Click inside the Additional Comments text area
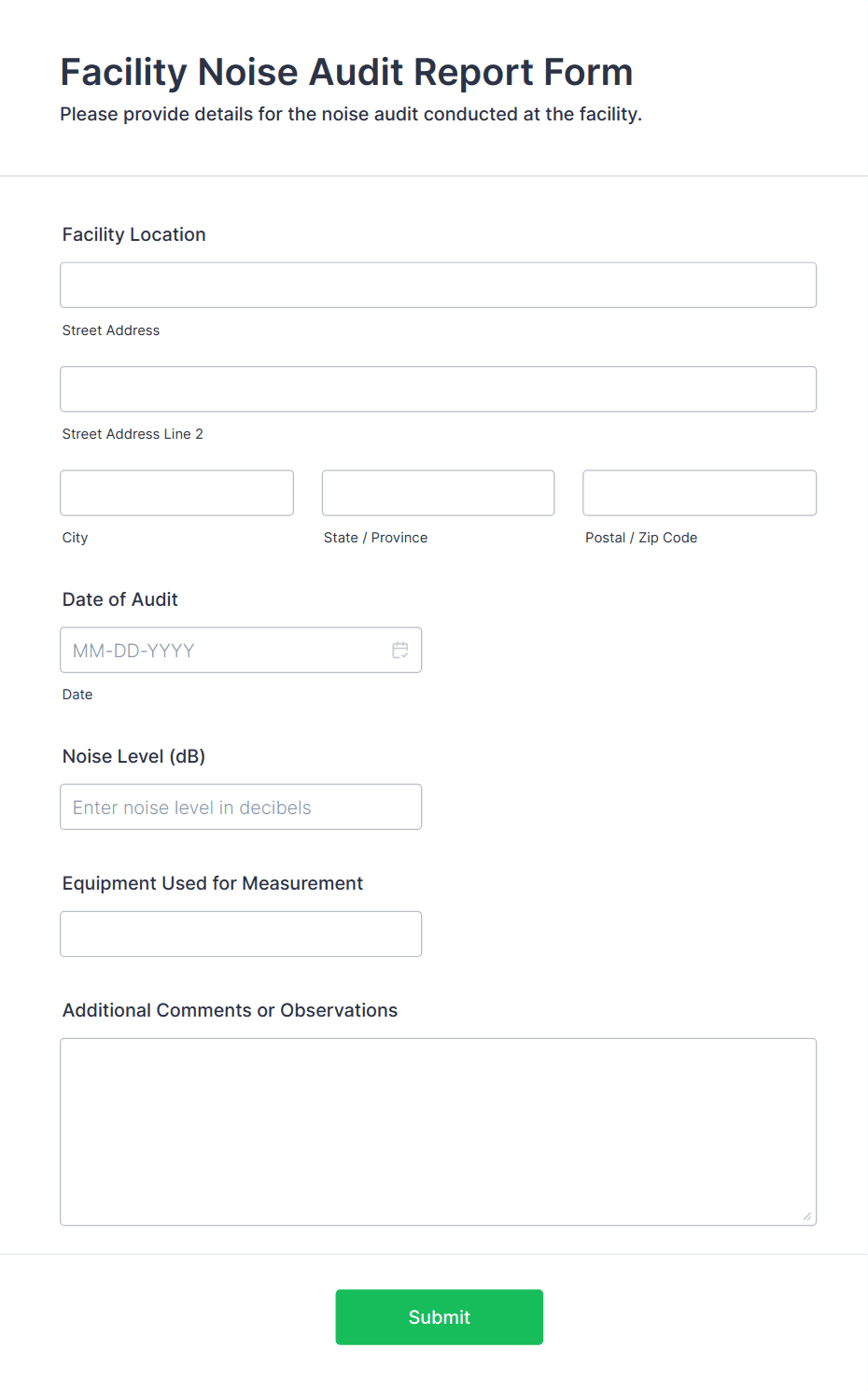The height and width of the screenshot is (1391, 868). pyautogui.click(x=438, y=1131)
